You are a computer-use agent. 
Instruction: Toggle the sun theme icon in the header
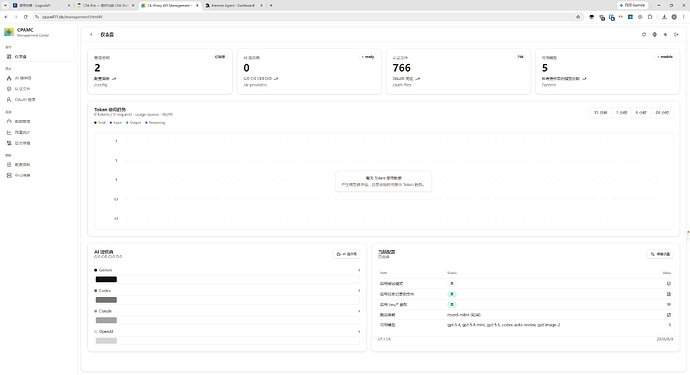(665, 34)
